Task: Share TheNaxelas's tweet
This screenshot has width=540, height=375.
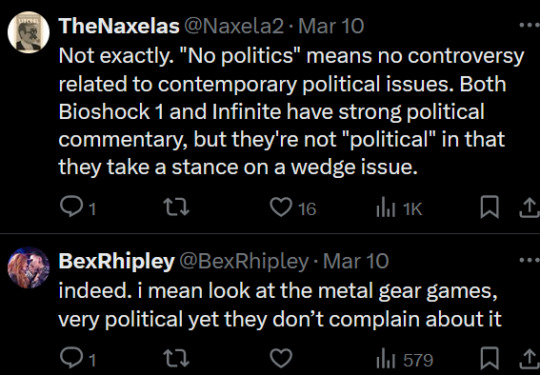Action: 529,208
